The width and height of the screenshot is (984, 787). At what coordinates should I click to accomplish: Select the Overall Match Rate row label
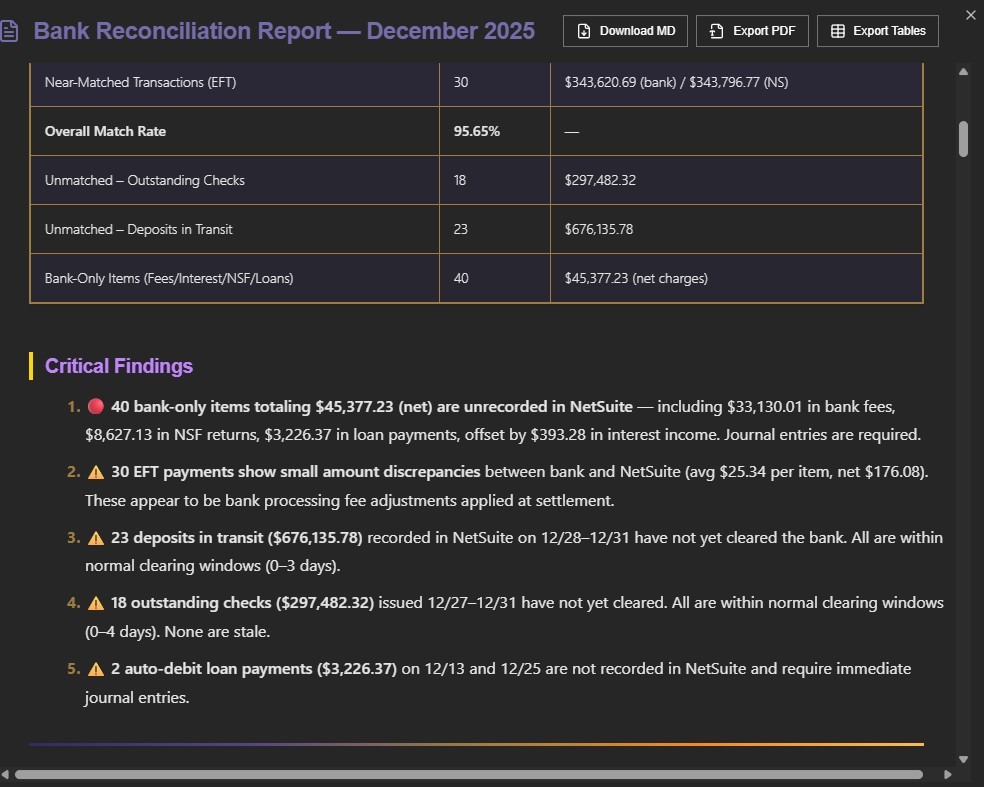click(x=106, y=131)
